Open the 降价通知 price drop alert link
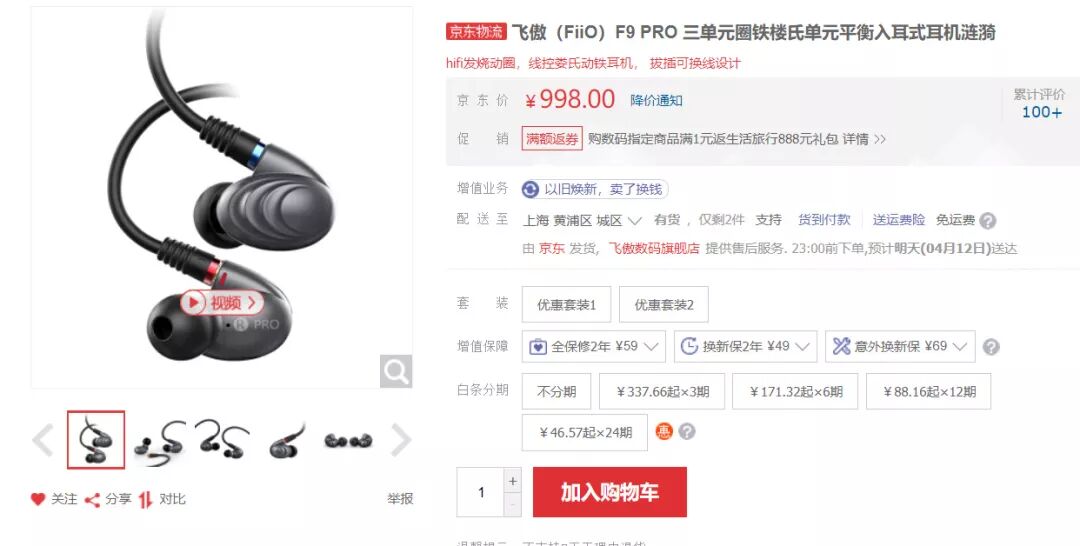1080x546 pixels. click(656, 101)
